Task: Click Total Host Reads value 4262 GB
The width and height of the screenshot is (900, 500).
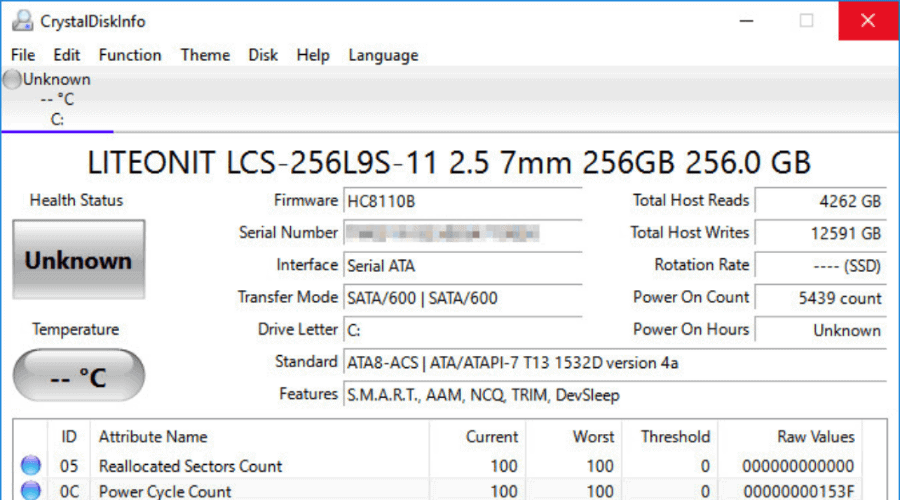Action: tap(821, 201)
